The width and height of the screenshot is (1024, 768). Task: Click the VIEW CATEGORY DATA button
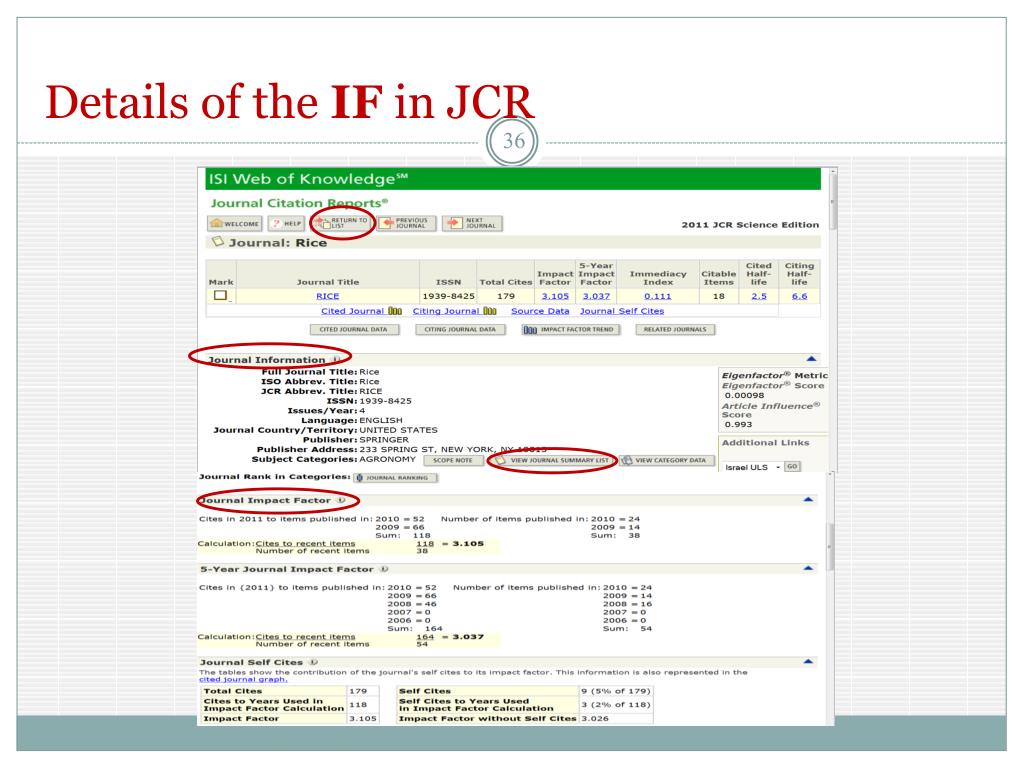[x=665, y=460]
